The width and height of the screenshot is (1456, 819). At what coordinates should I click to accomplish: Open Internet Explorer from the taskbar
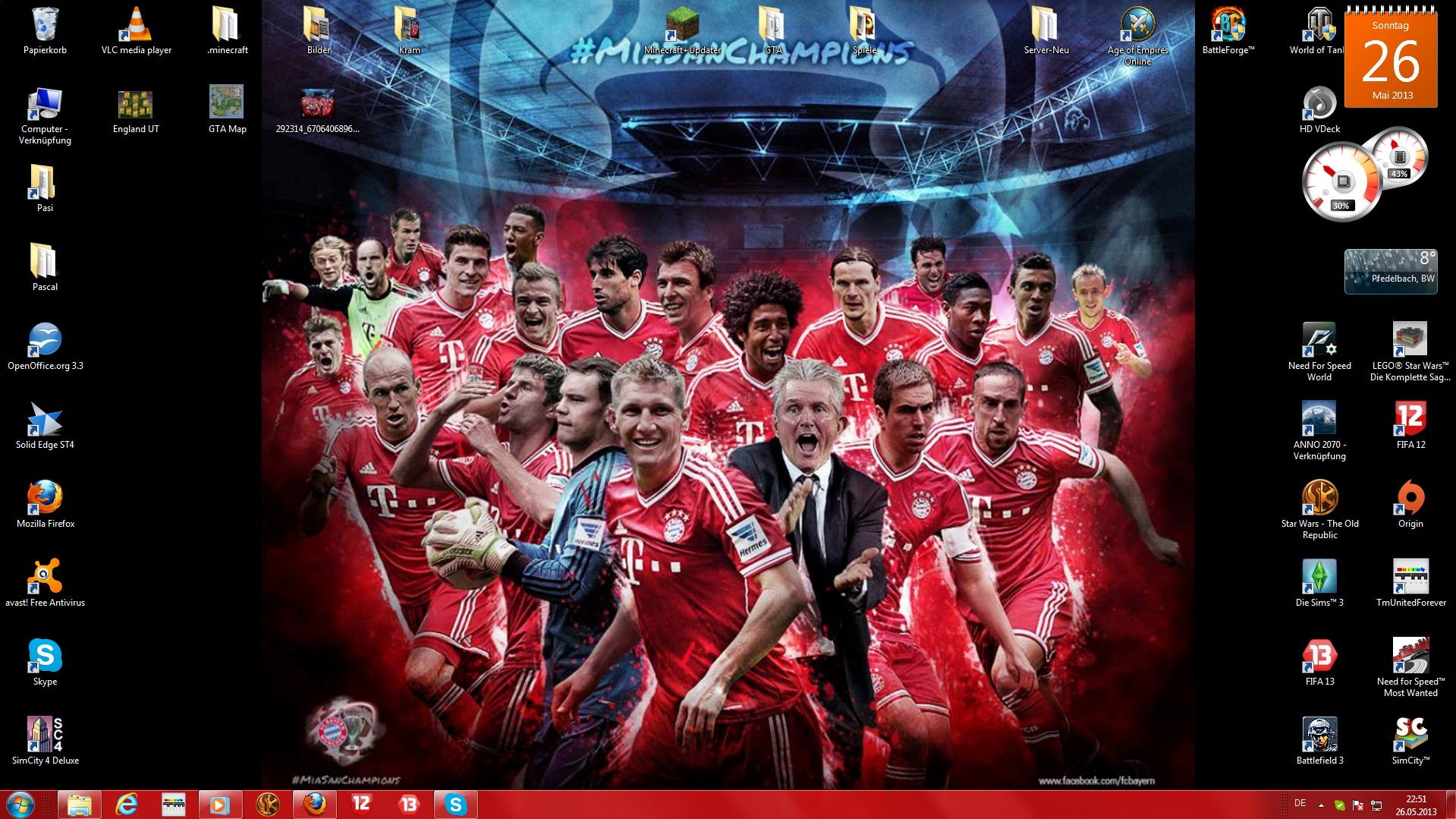coord(126,805)
